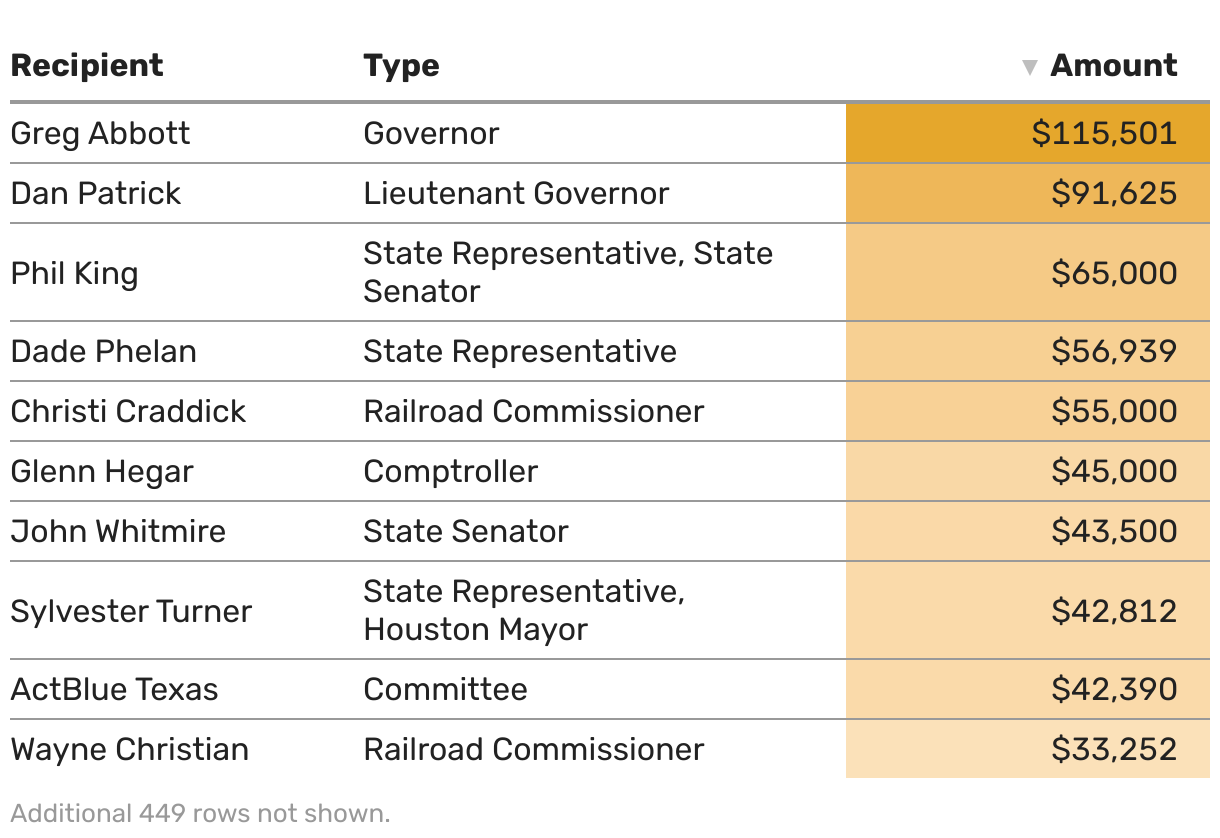Click the Additional 449 rows not shown note
The height and width of the screenshot is (838, 1220).
pyautogui.click(x=201, y=813)
